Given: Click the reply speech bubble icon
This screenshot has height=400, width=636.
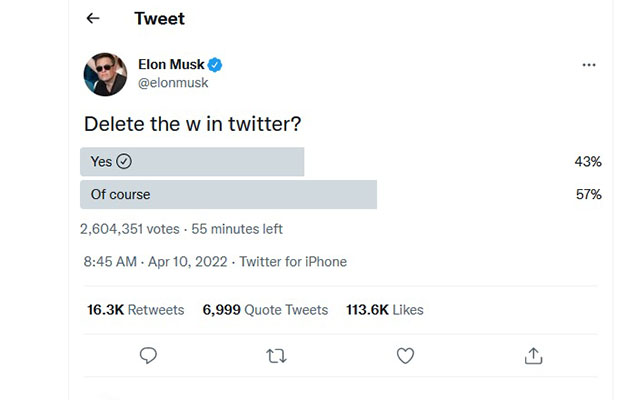Looking at the screenshot, I should coord(148,355).
